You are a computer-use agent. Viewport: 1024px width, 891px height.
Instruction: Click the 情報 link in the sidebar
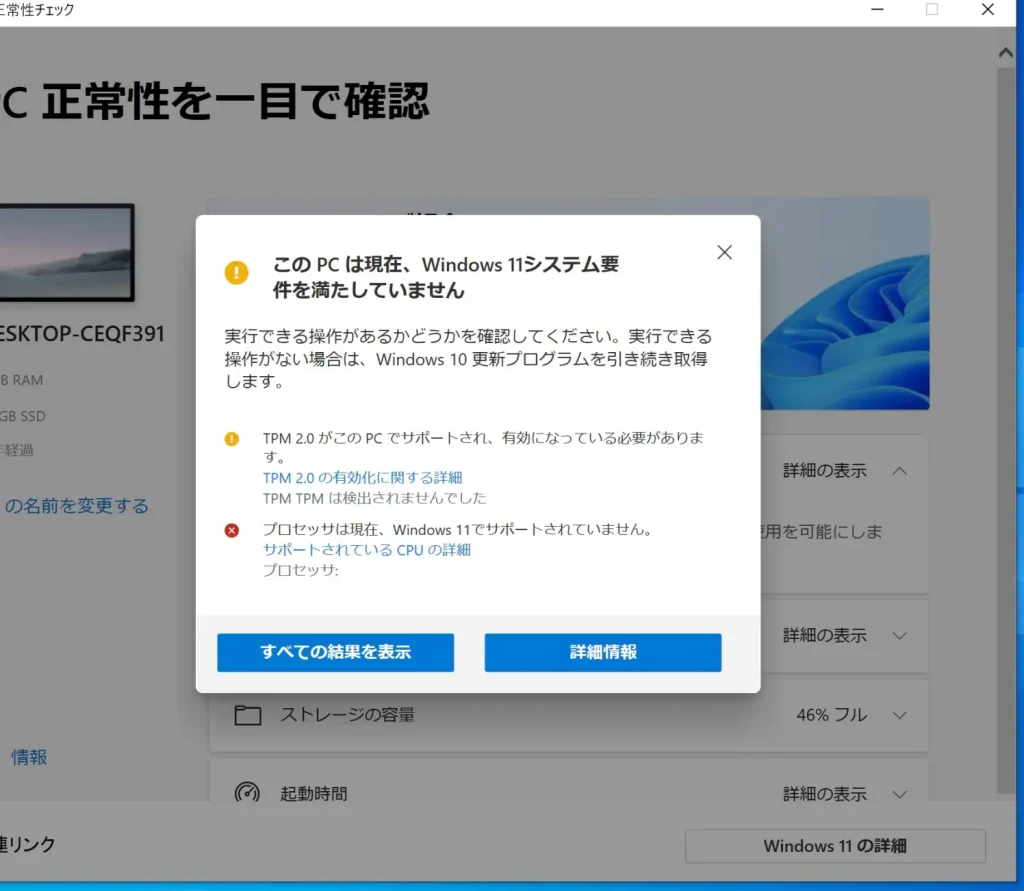[x=30, y=757]
